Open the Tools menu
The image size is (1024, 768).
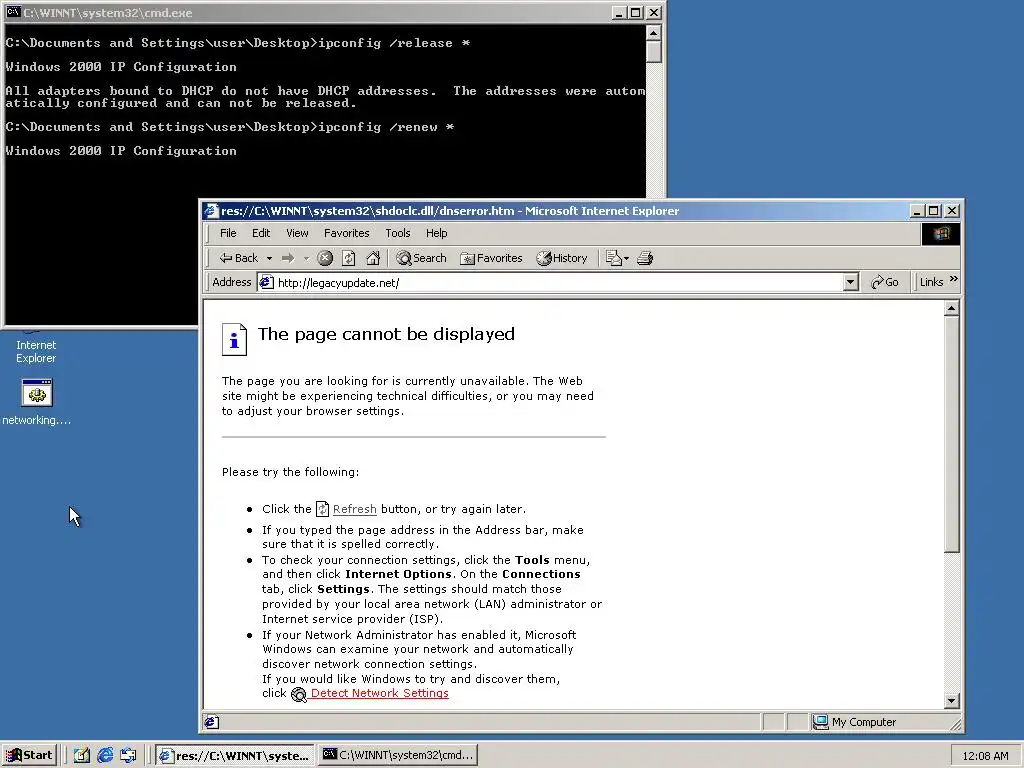398,233
